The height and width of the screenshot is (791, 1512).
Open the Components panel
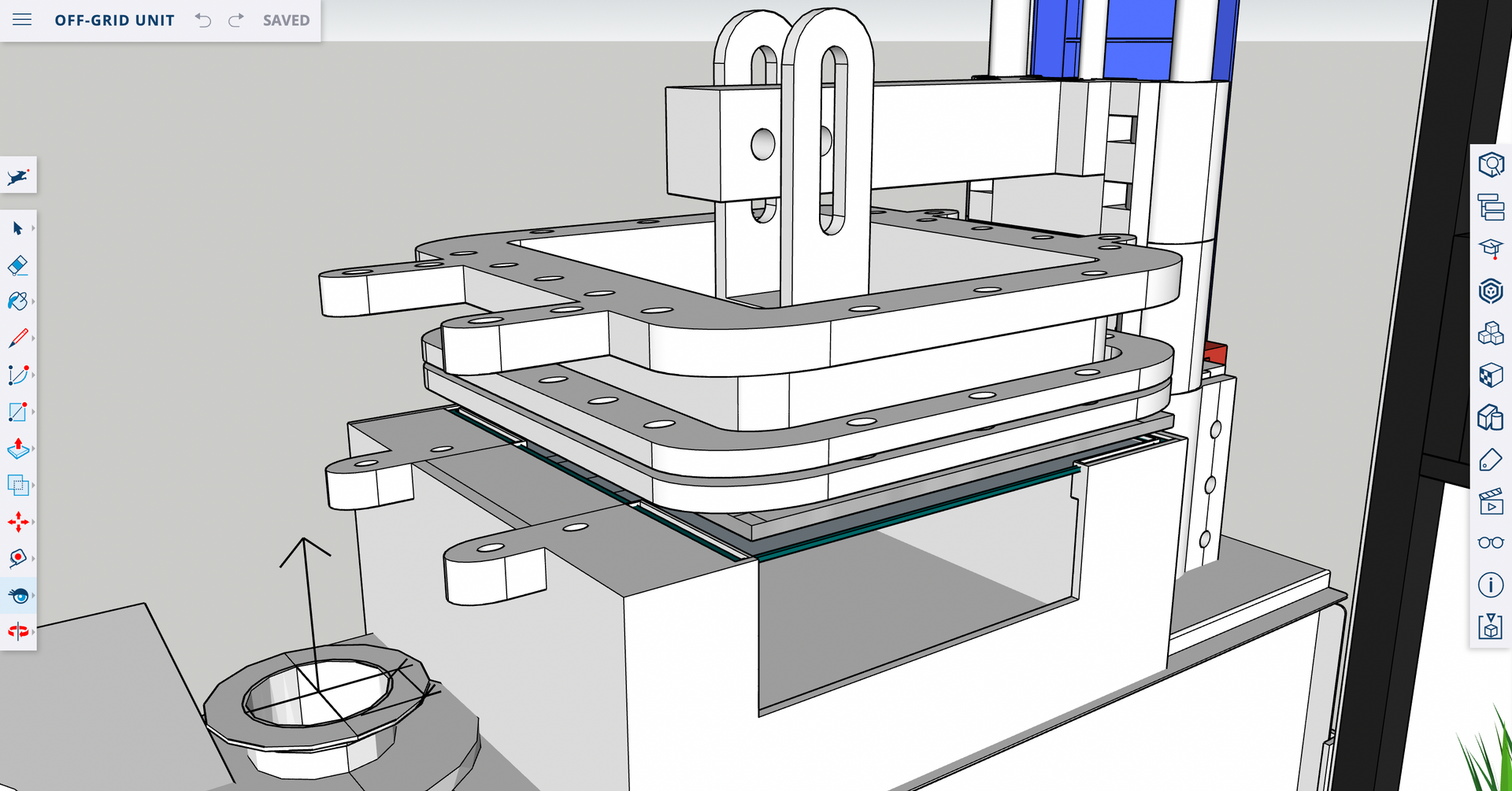pyautogui.click(x=1491, y=334)
